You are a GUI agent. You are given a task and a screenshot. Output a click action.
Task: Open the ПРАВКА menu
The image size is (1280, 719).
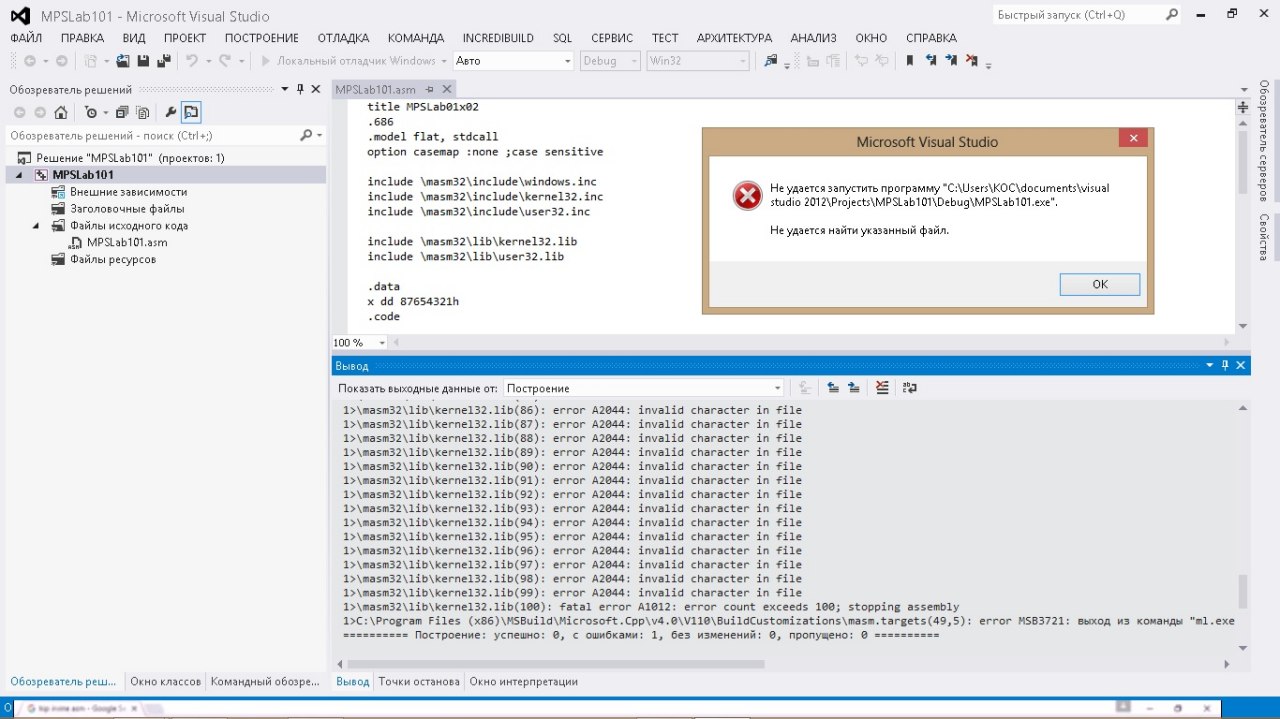coord(82,38)
